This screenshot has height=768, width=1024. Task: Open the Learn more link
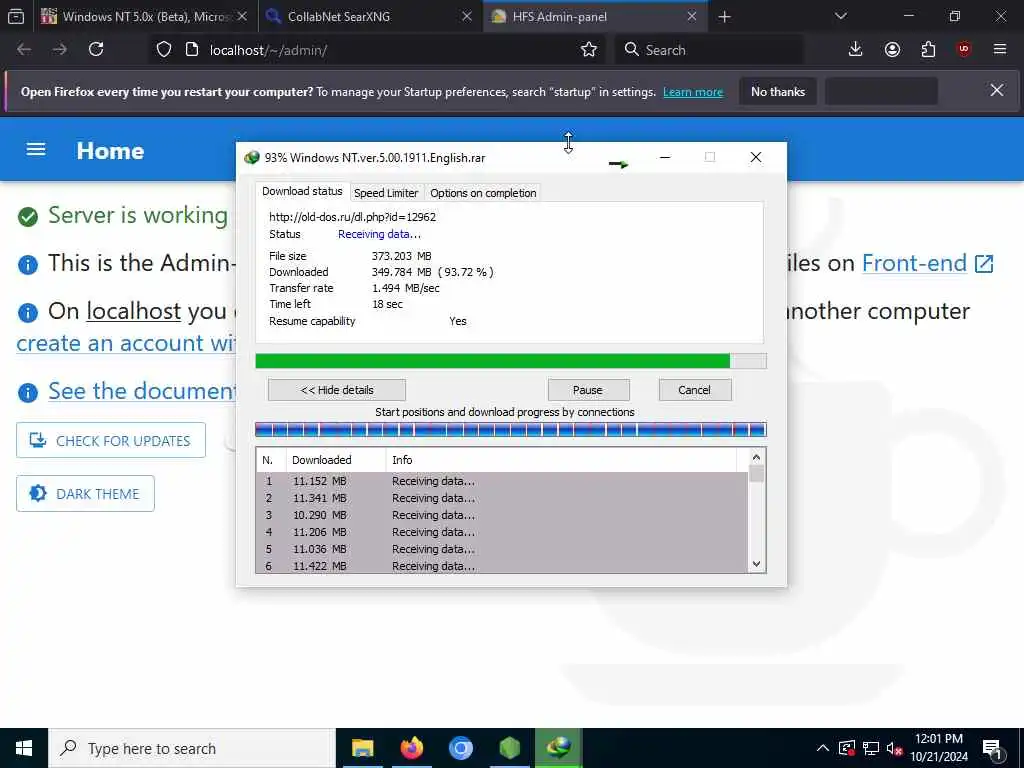click(x=693, y=92)
